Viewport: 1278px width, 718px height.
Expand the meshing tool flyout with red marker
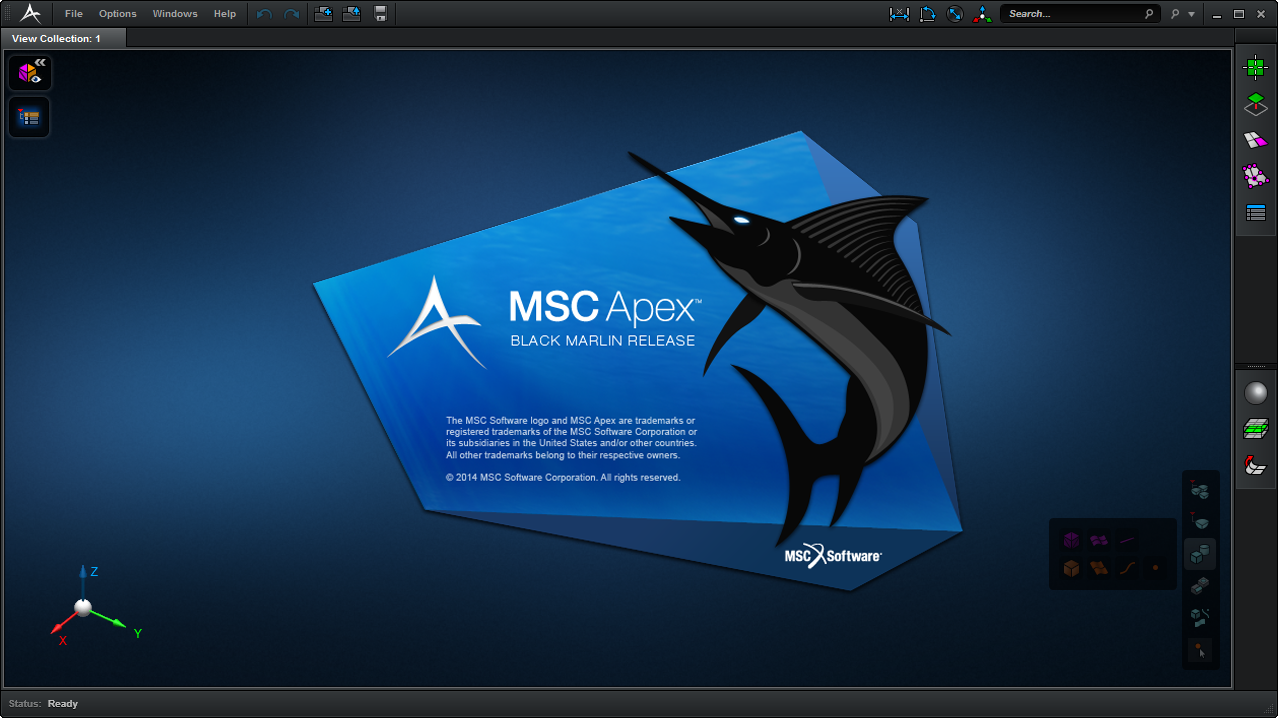[1199, 490]
